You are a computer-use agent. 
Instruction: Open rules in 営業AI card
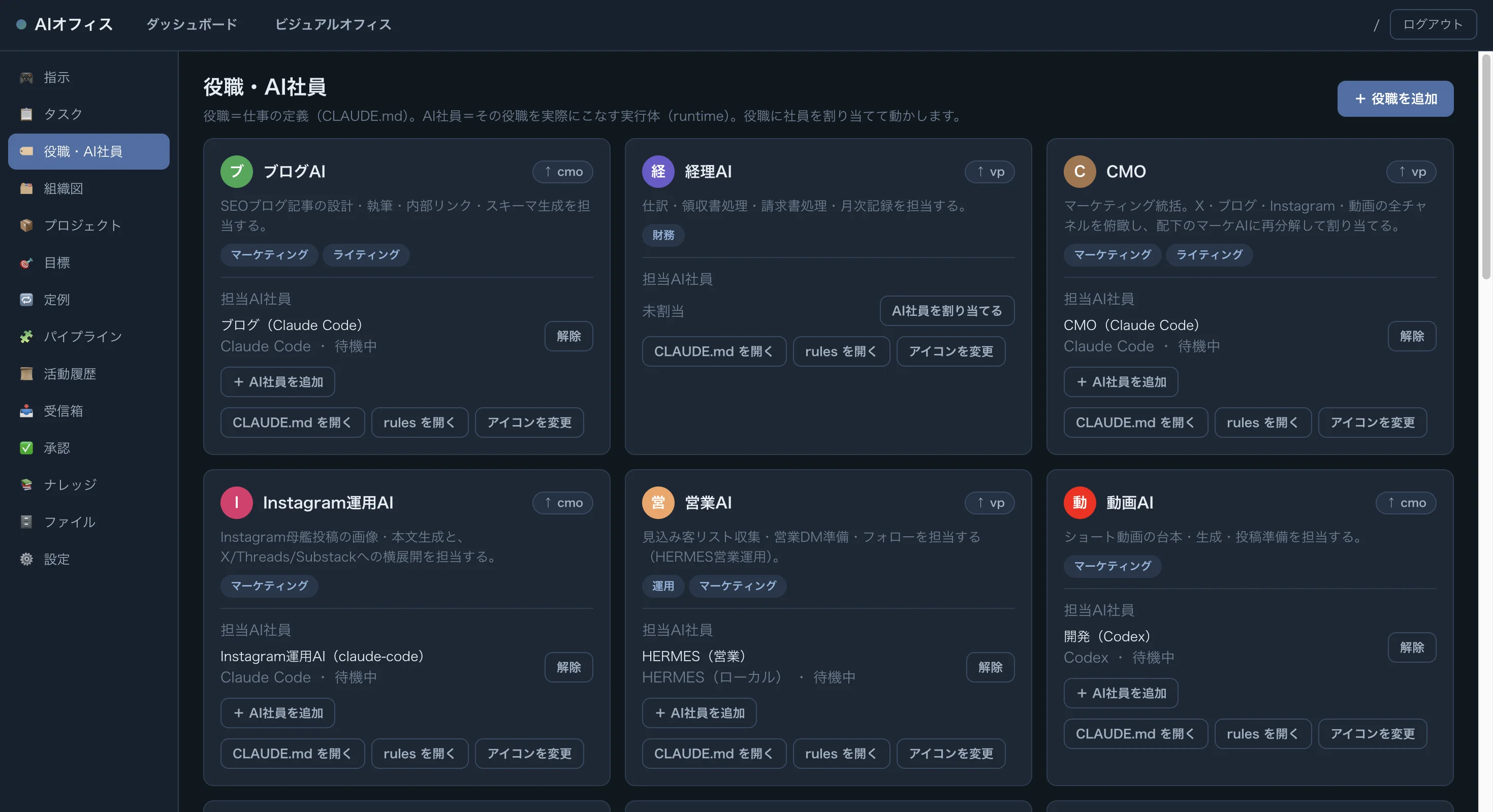click(x=841, y=754)
